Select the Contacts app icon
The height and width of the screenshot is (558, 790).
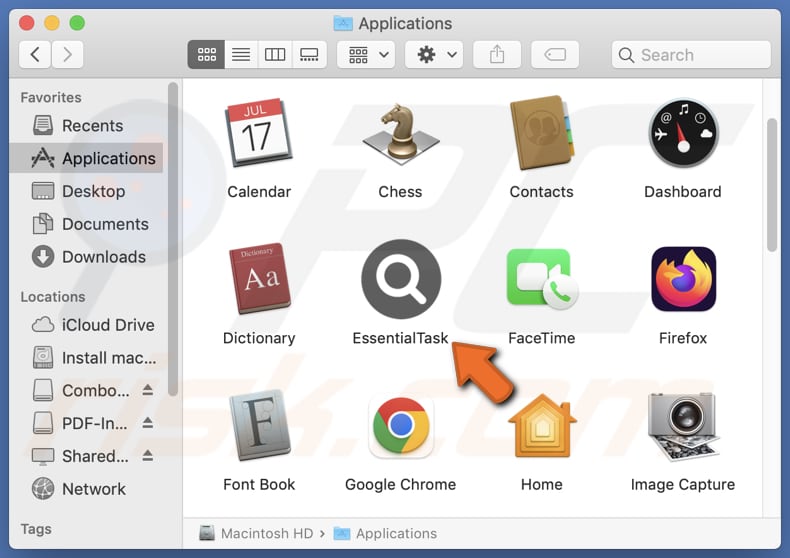tap(542, 132)
